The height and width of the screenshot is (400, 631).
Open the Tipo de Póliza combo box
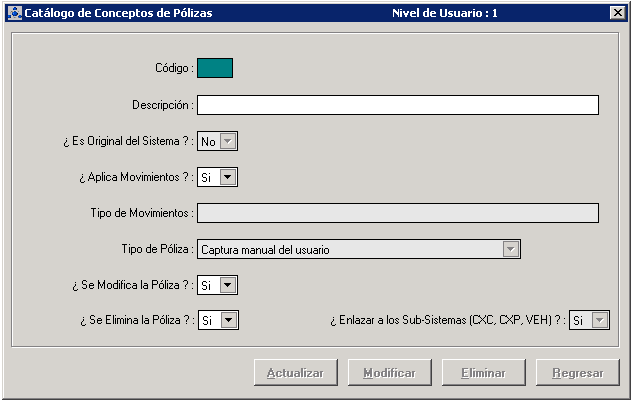[x=510, y=249]
